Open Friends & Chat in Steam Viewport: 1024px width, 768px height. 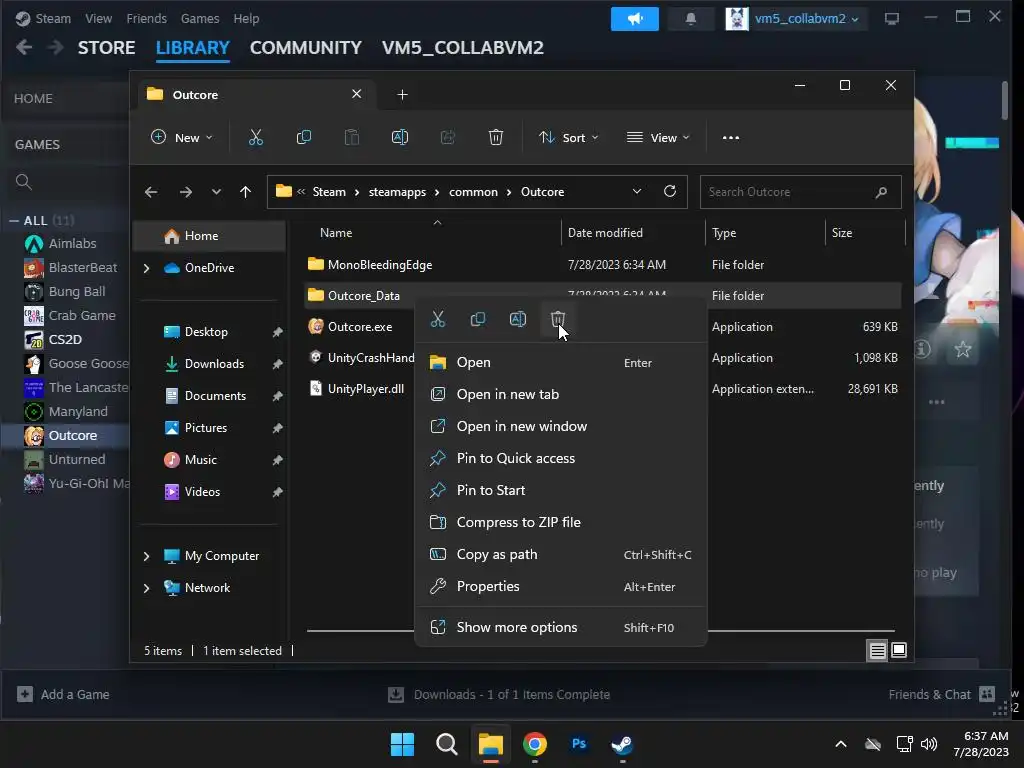(x=941, y=694)
